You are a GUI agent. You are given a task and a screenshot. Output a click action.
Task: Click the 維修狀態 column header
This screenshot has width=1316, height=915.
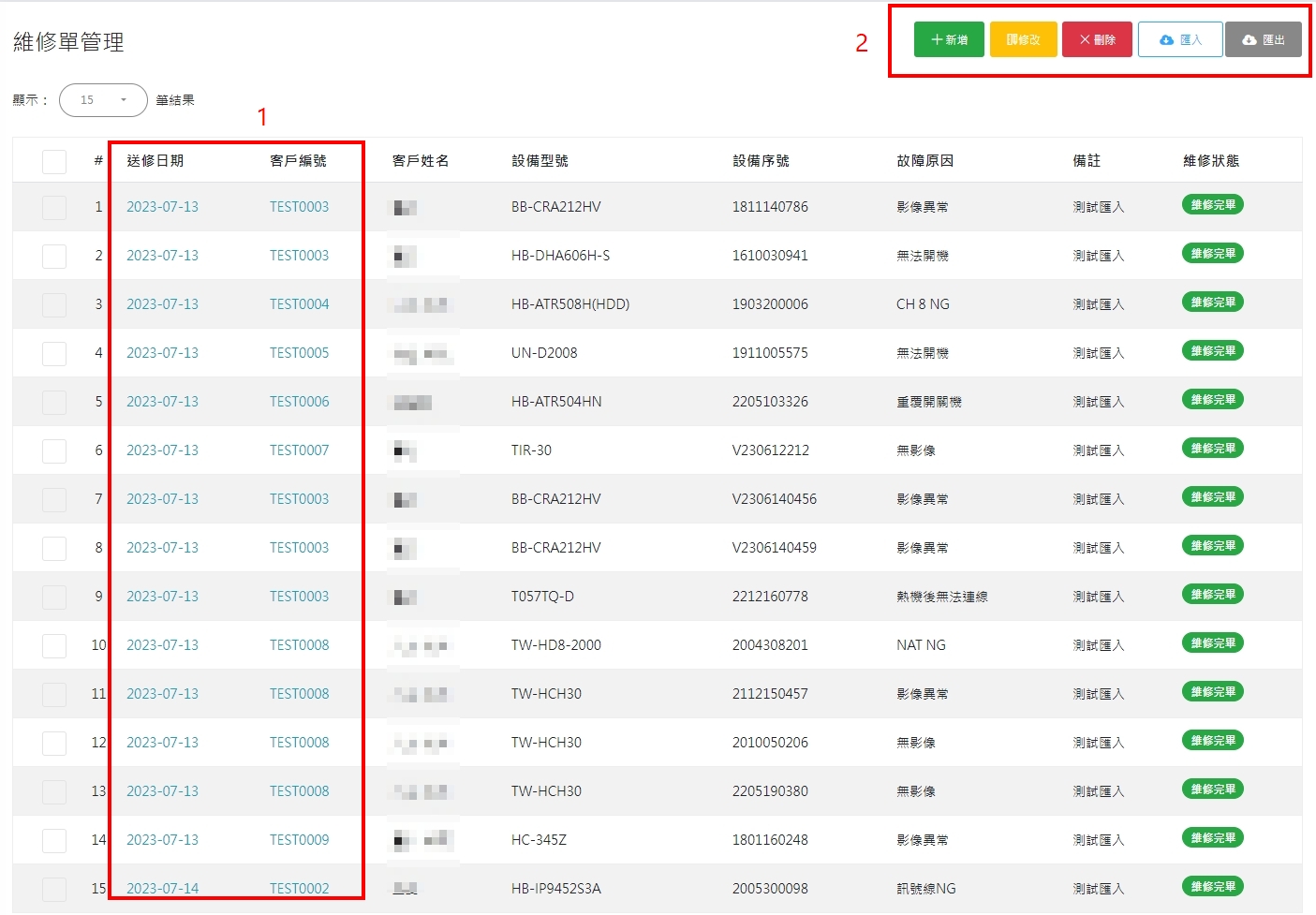[x=1210, y=161]
